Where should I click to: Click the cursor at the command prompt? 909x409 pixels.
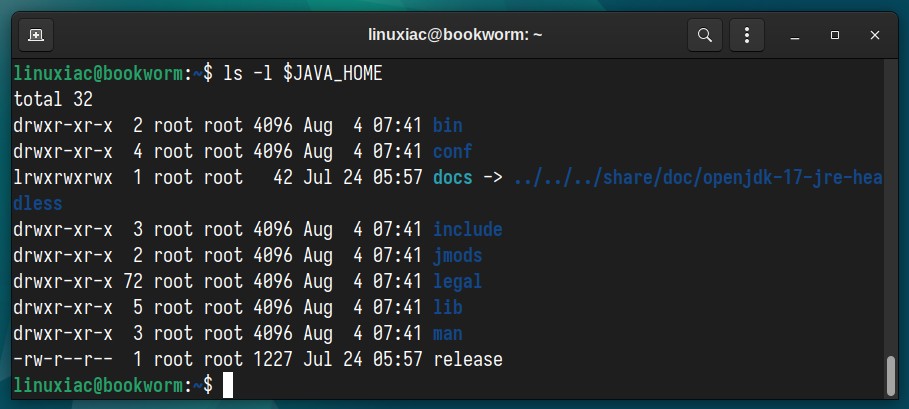pyautogui.click(x=228, y=385)
